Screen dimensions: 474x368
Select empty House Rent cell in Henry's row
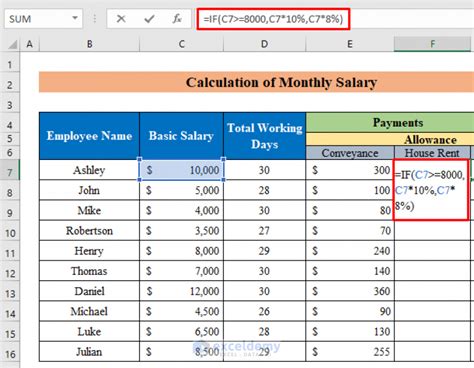(x=432, y=251)
